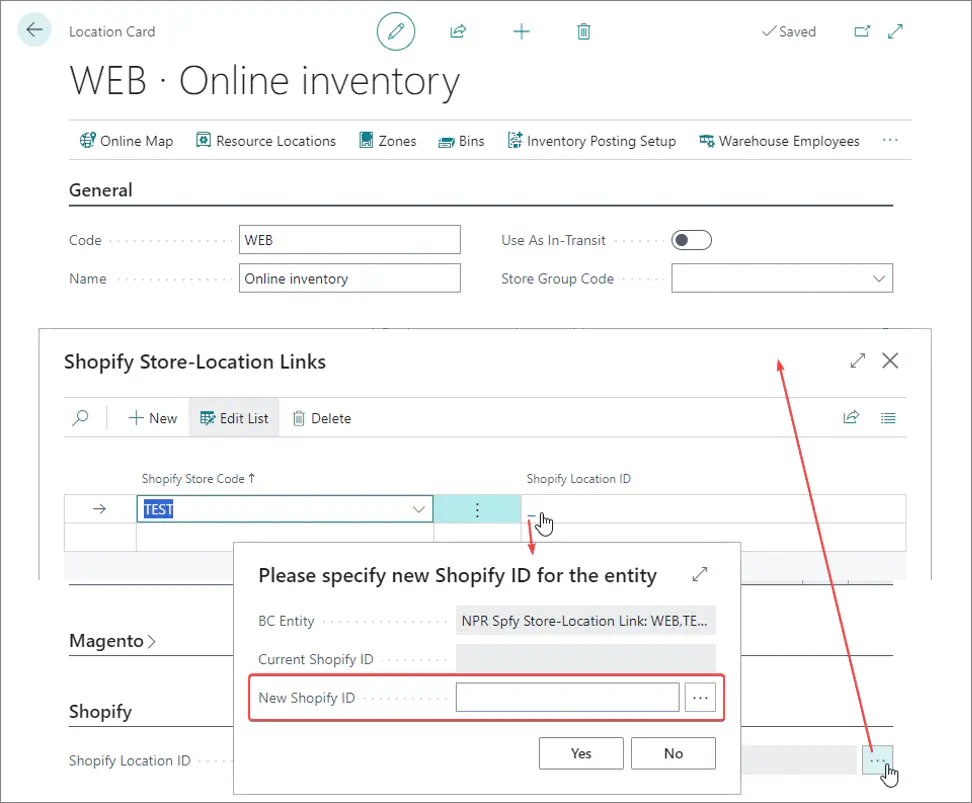Open assist-edit for Shopify Location ID

[x=877, y=760]
